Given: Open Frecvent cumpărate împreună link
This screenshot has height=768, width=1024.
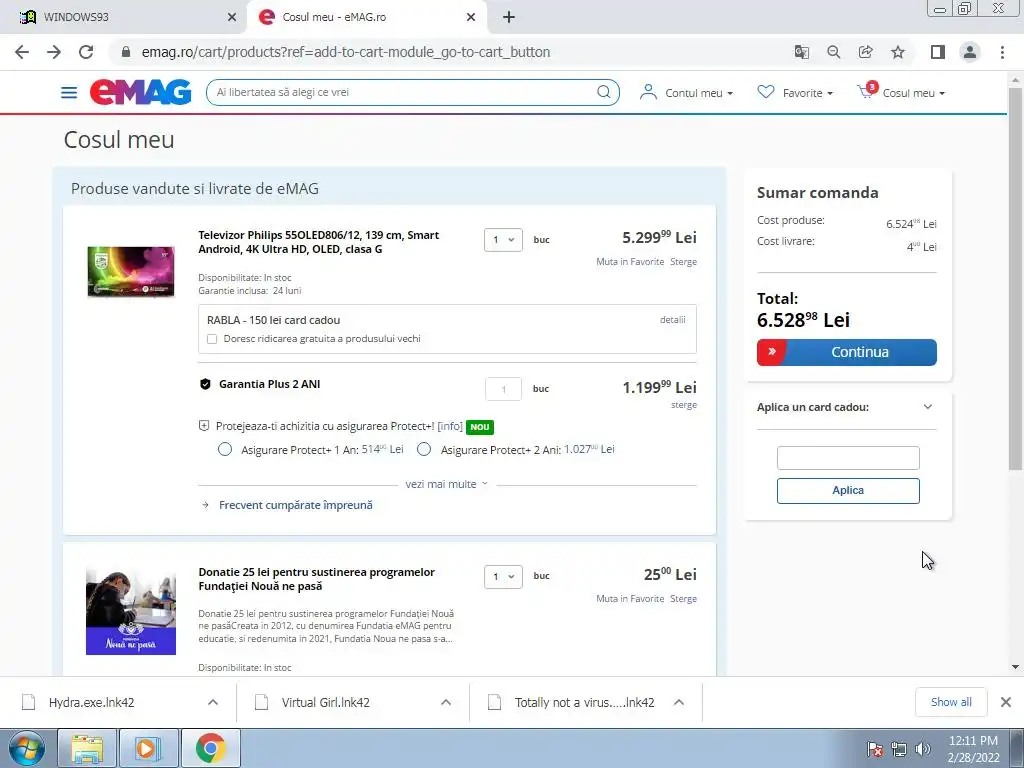Looking at the screenshot, I should 295,505.
